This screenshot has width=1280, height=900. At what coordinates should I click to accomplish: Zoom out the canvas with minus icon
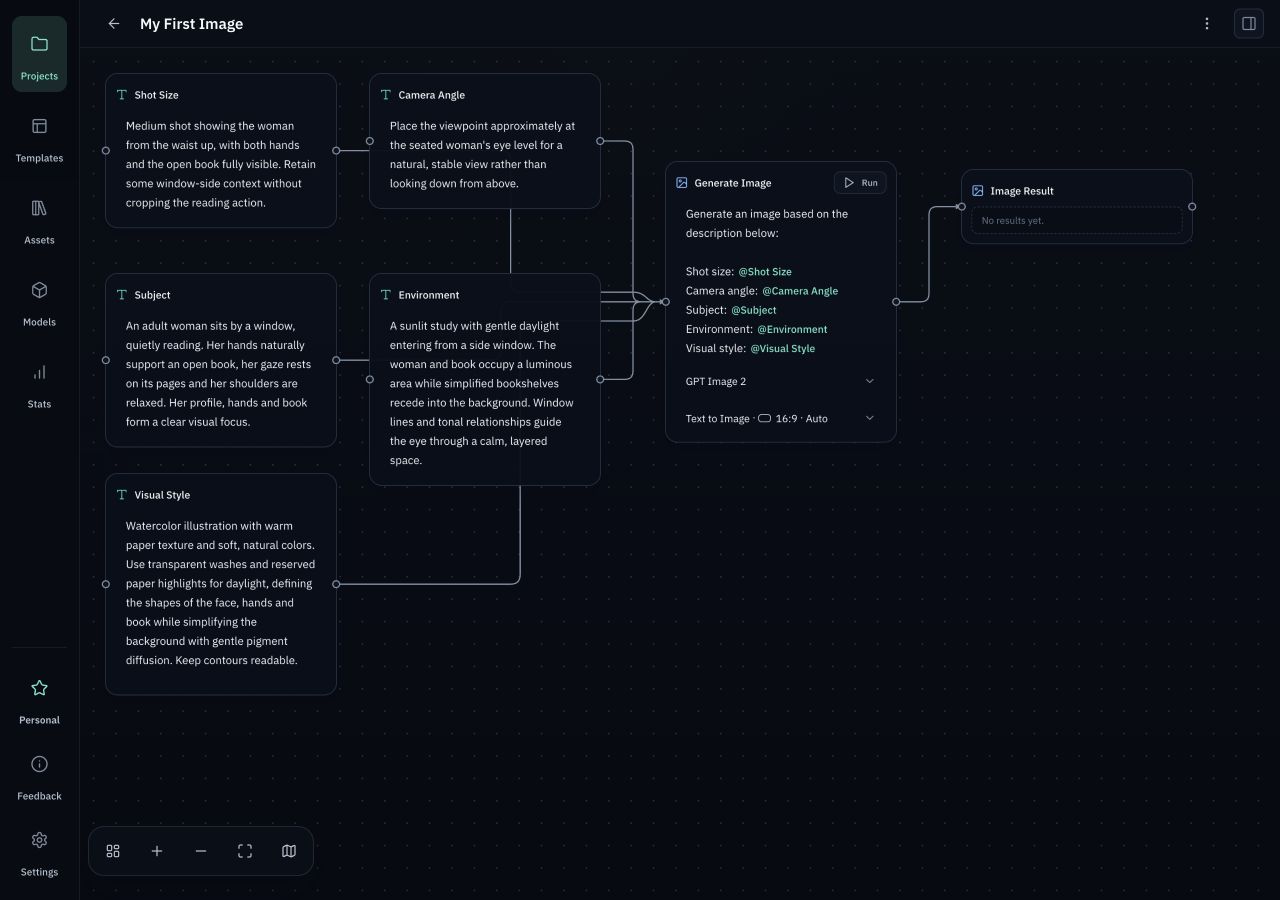click(201, 851)
